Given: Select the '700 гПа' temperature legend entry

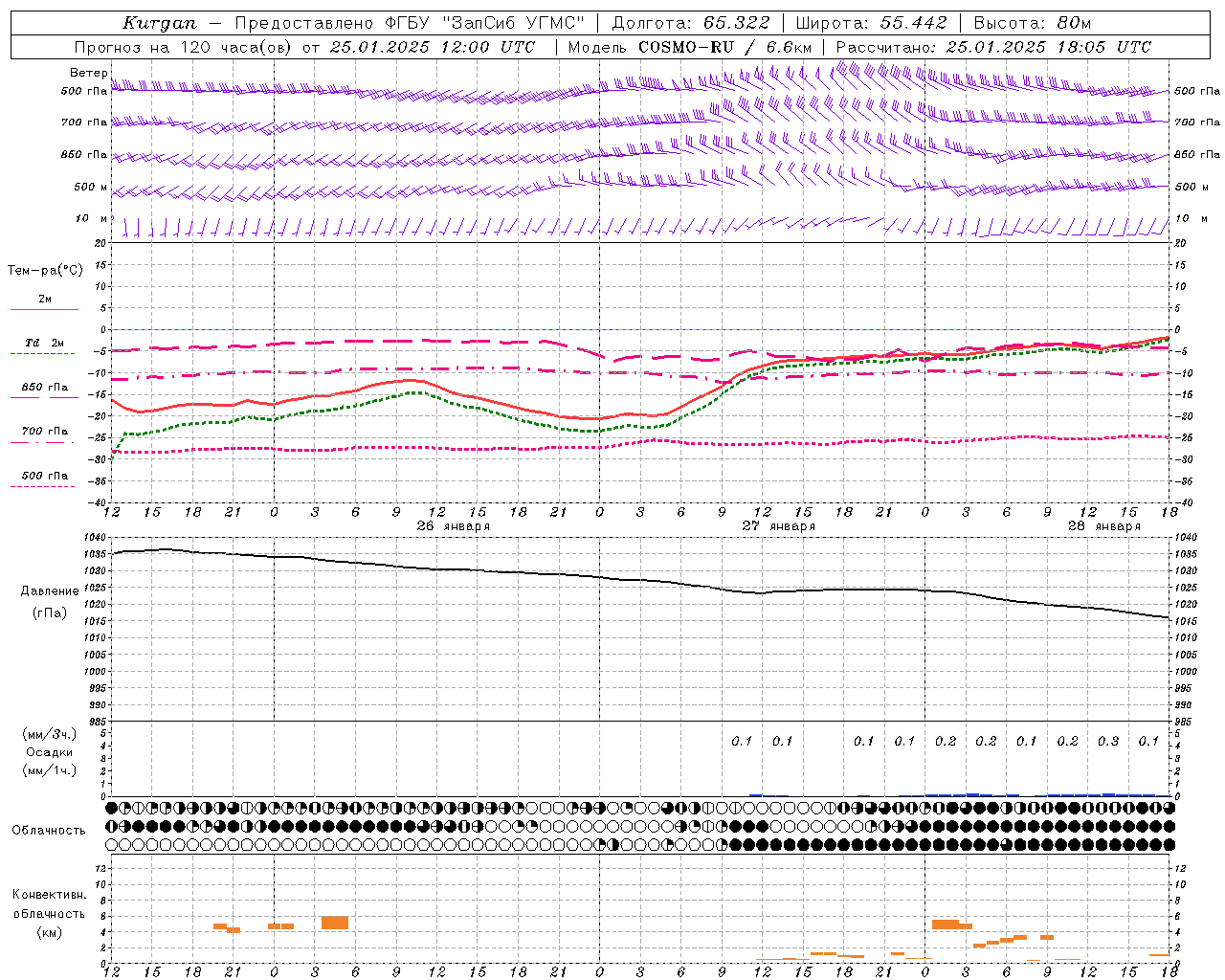Looking at the screenshot, I should 45,431.
